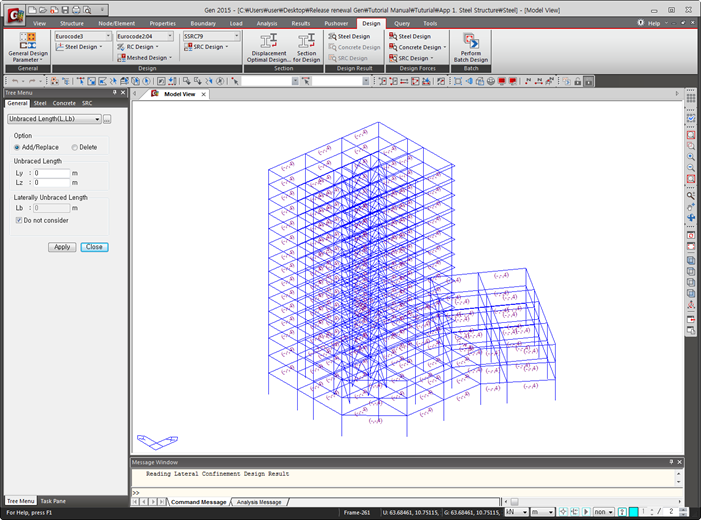The image size is (701, 520).
Task: Select the Add/Replace radio option
Action: pyautogui.click(x=17, y=147)
